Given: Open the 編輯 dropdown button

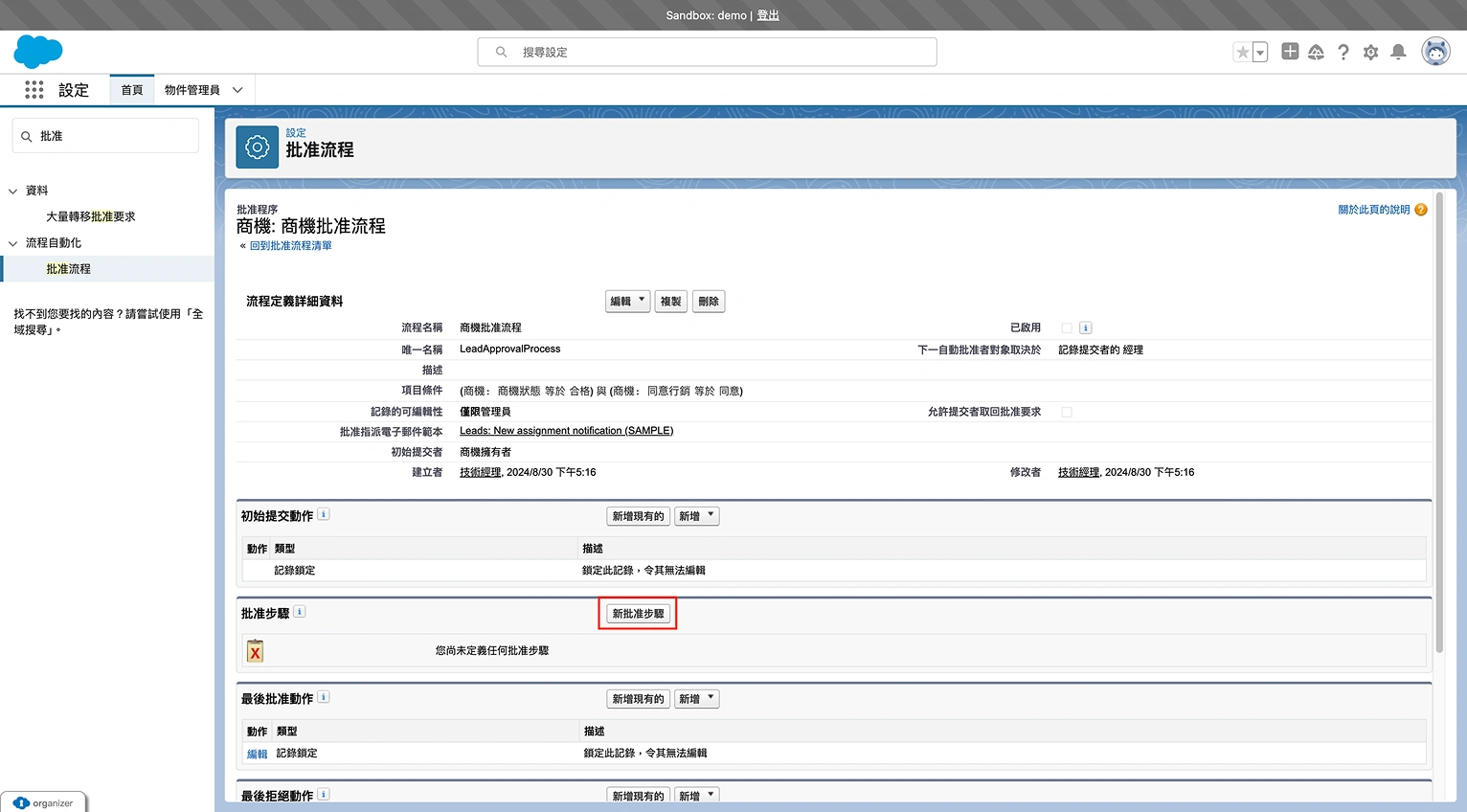Looking at the screenshot, I should click(627, 302).
